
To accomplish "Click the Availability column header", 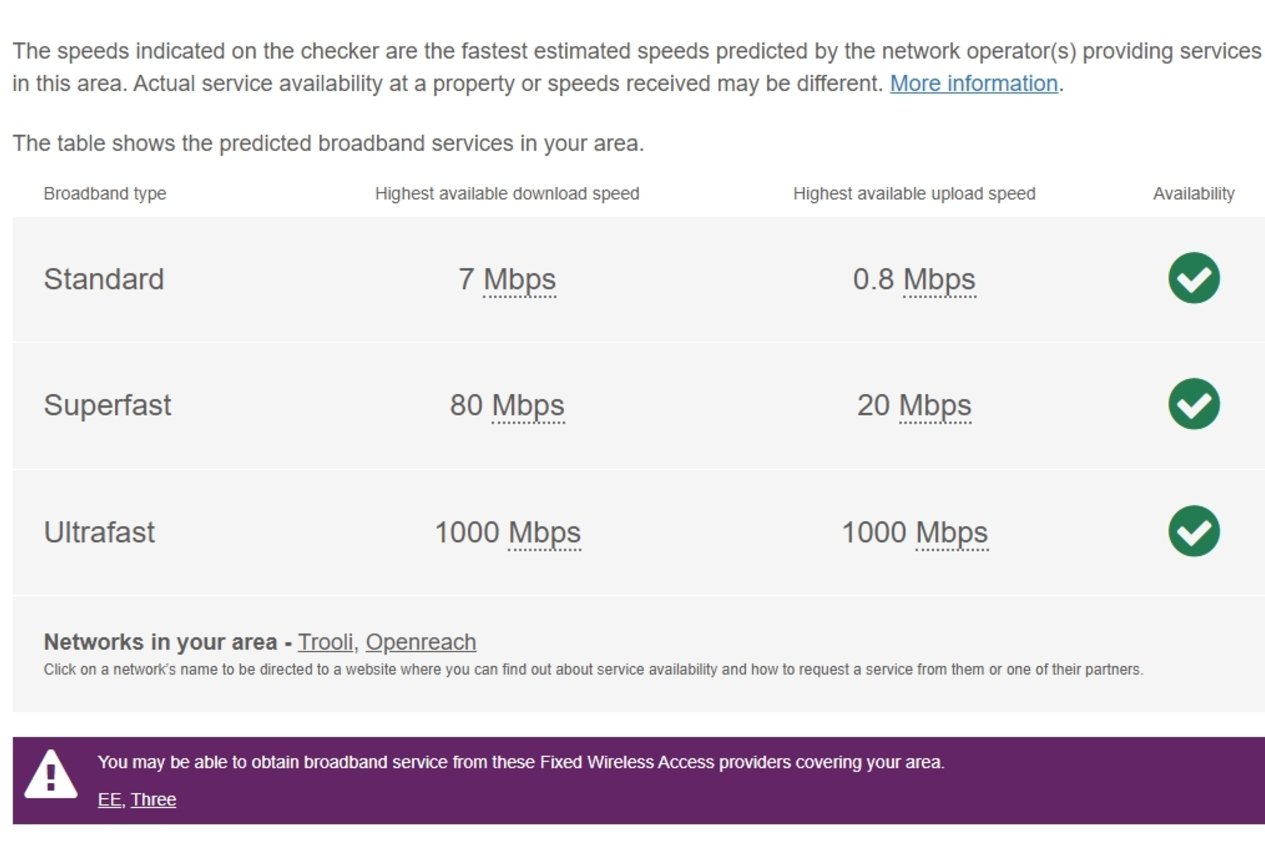I will coord(1194,194).
